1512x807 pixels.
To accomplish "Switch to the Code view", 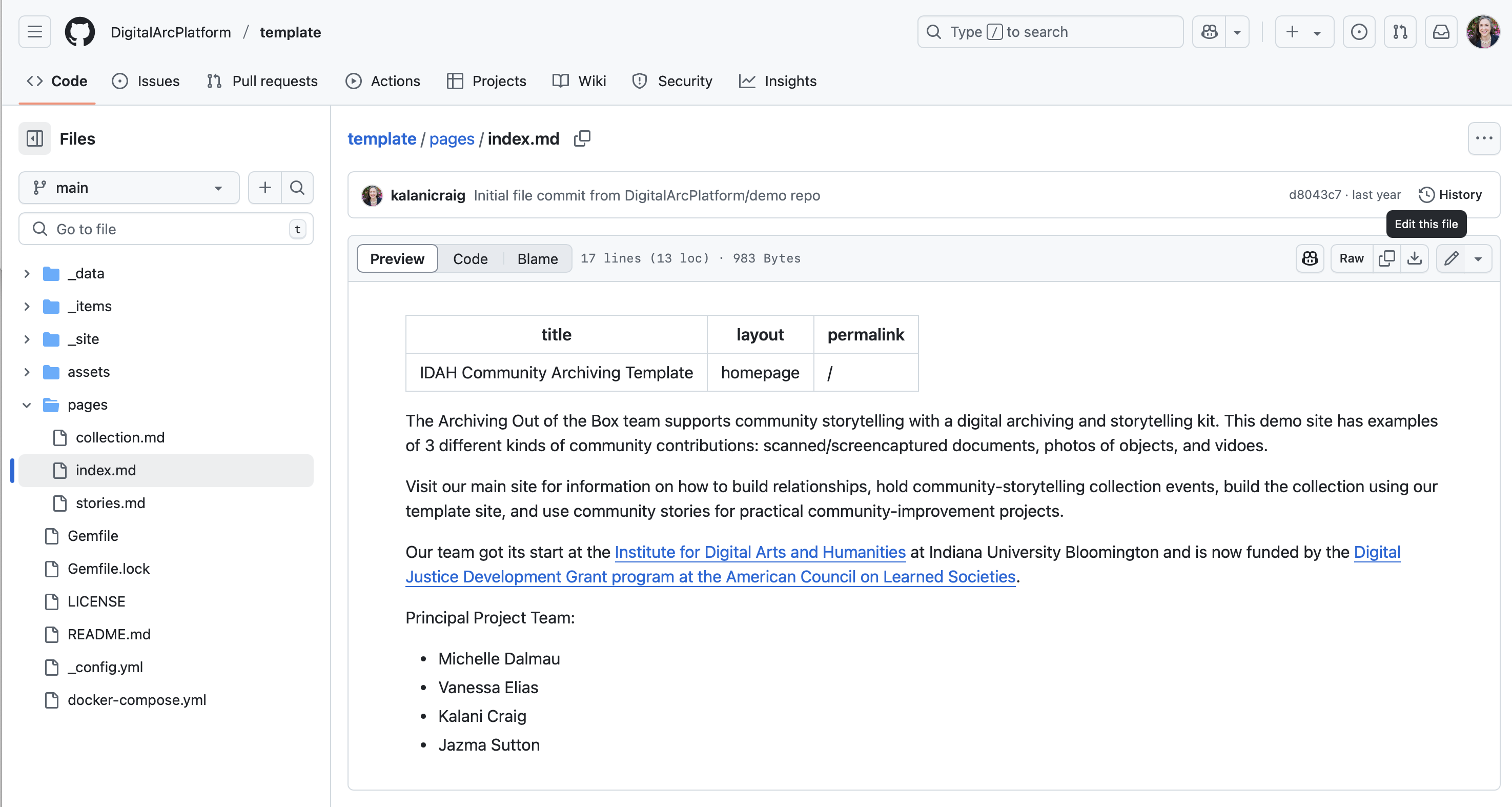I will (x=470, y=258).
